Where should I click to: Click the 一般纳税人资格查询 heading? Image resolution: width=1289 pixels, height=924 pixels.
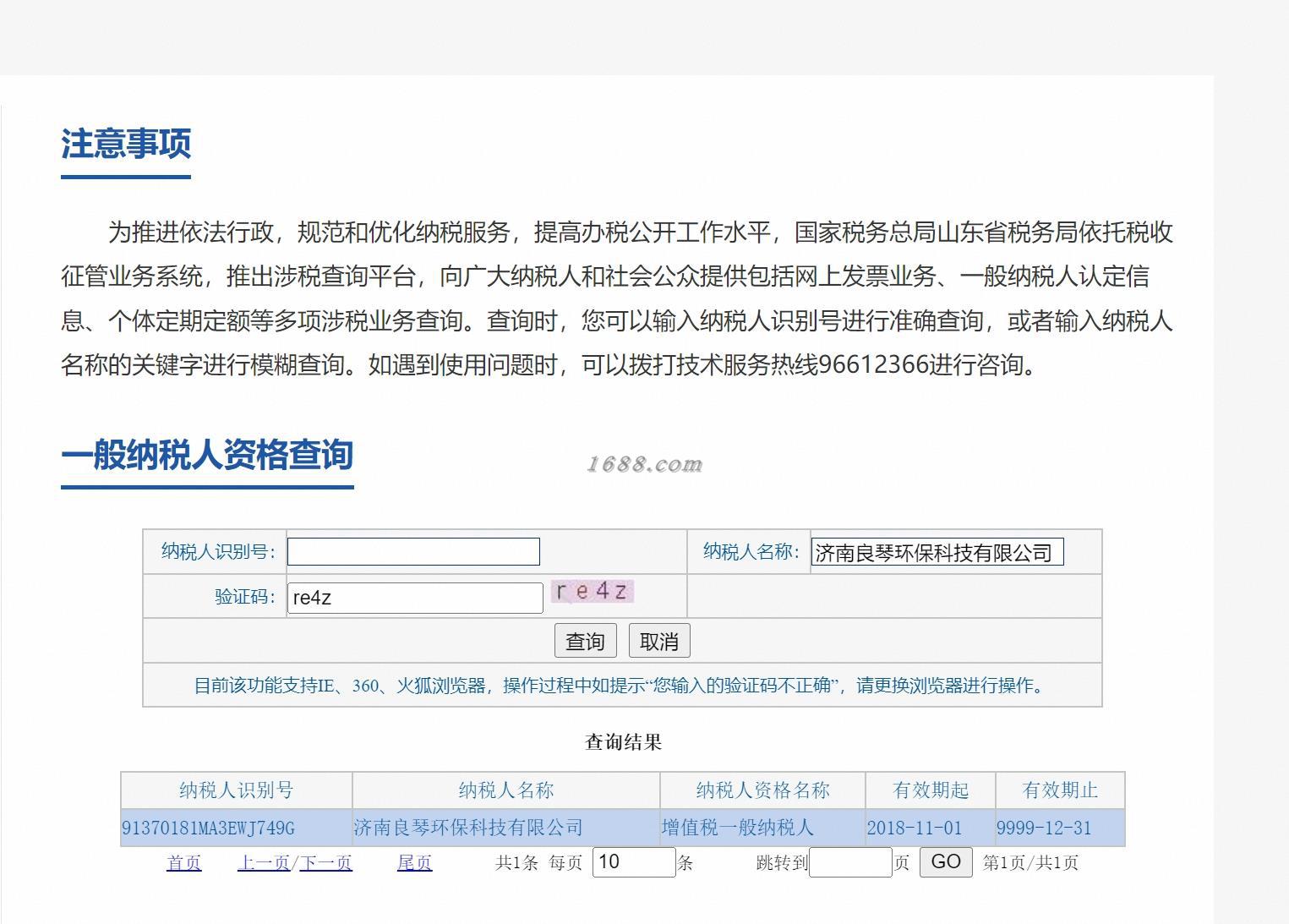(x=207, y=455)
